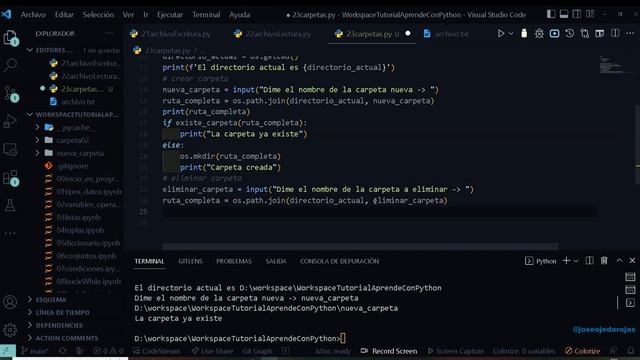This screenshot has height=360, width=640.
Task: Open the Ayuda menu
Action: tap(240, 15)
